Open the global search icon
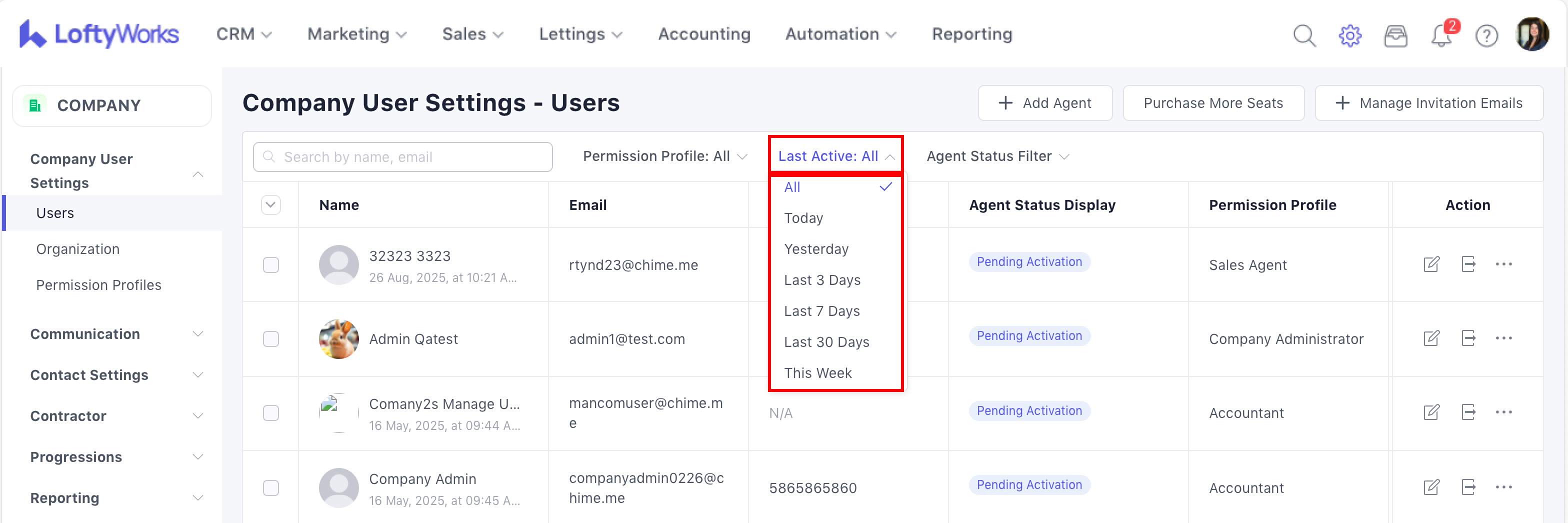 pyautogui.click(x=1304, y=35)
